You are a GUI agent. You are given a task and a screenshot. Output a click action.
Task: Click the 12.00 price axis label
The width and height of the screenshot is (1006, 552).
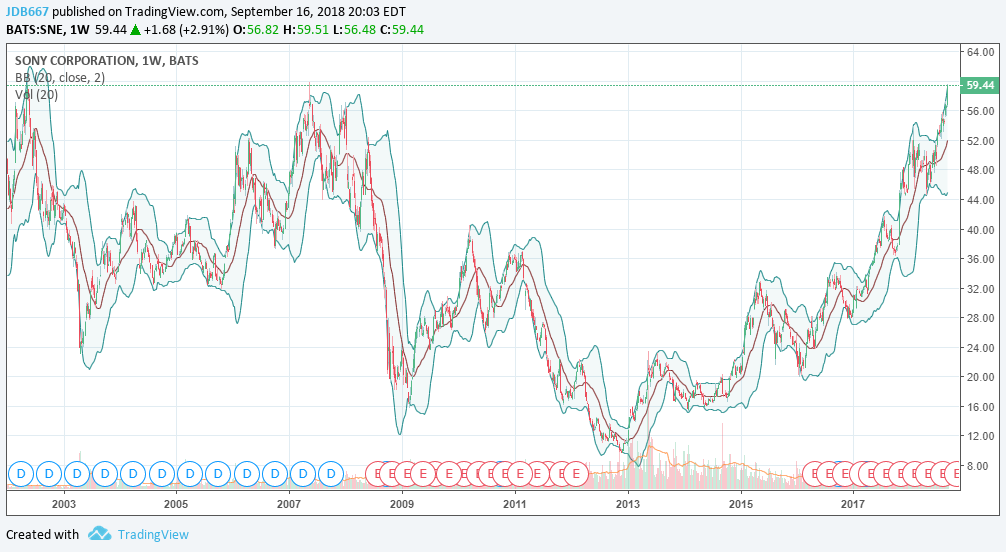980,436
